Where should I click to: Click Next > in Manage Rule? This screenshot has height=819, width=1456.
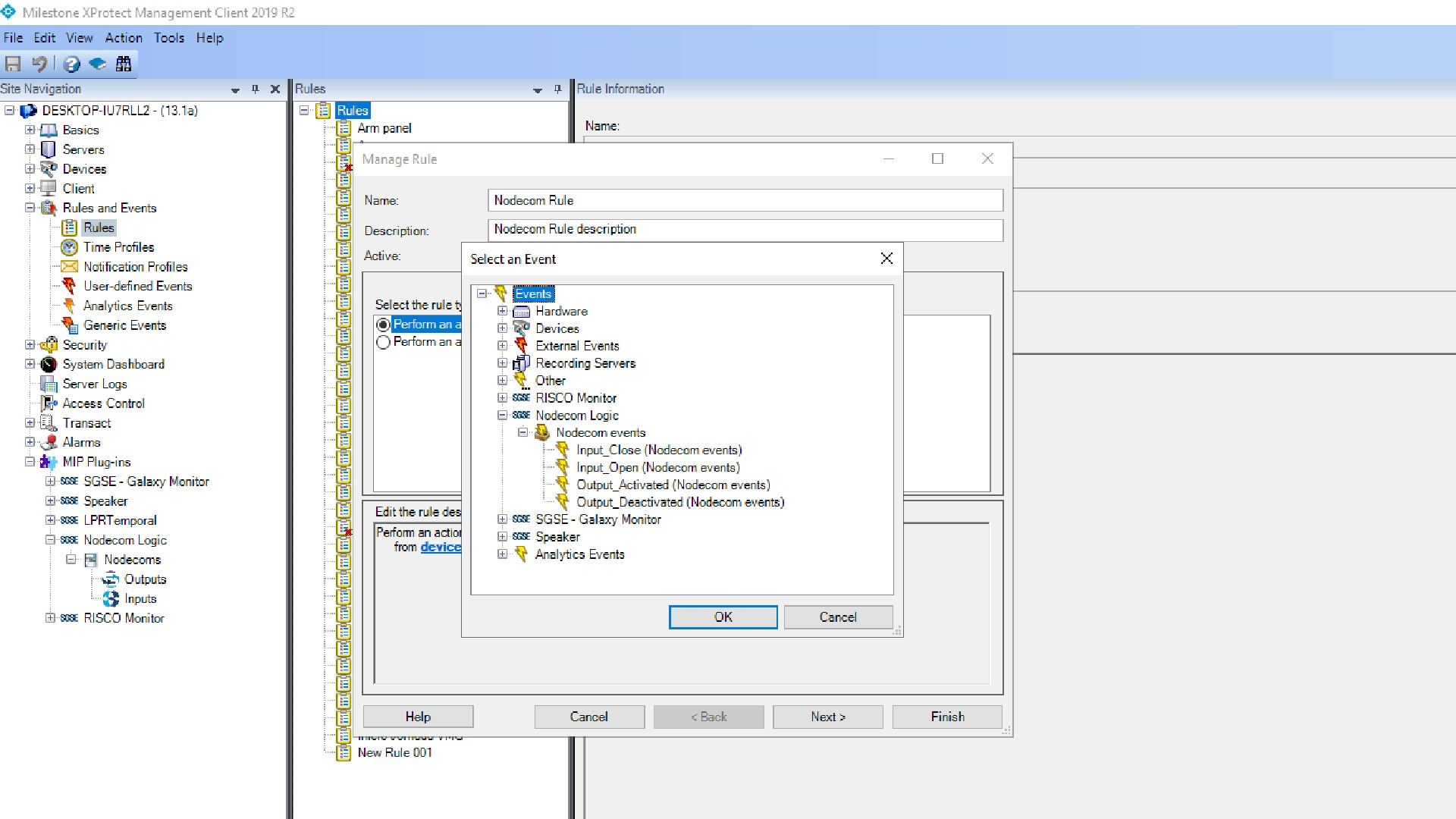tap(828, 717)
